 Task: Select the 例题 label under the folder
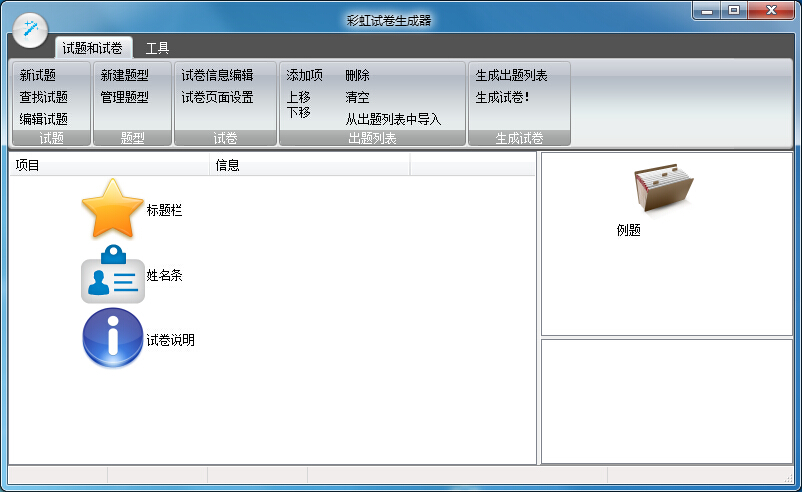tap(629, 230)
